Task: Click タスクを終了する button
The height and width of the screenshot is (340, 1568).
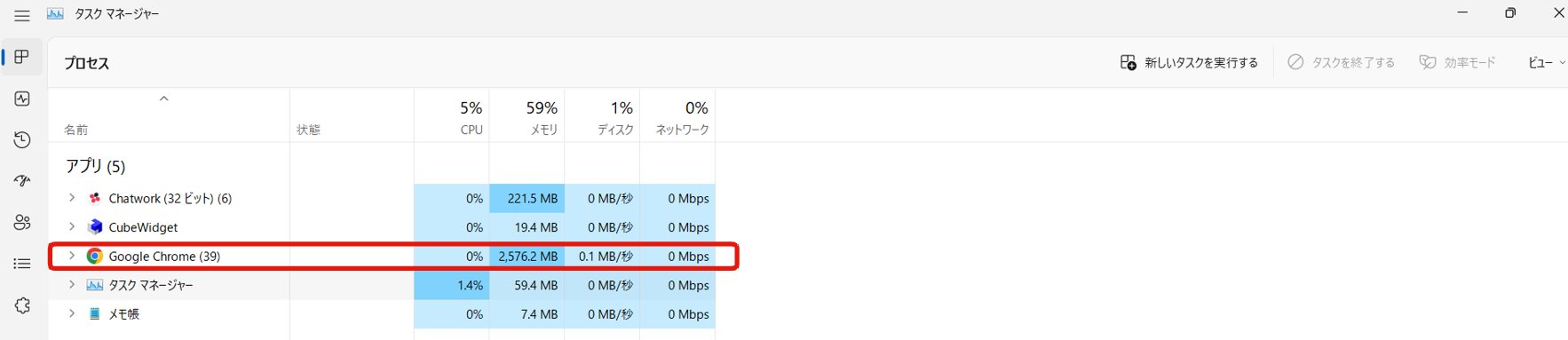Action: click(1341, 62)
